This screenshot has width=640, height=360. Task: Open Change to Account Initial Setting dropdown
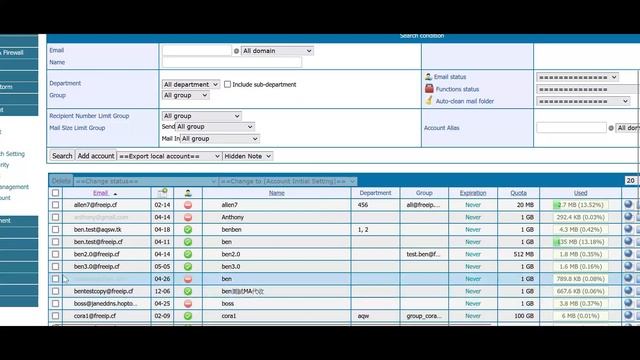tap(288, 181)
